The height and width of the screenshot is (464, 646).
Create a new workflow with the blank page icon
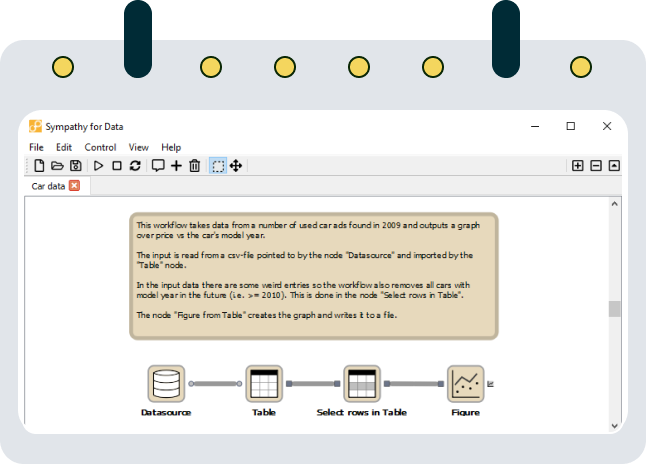[x=39, y=166]
